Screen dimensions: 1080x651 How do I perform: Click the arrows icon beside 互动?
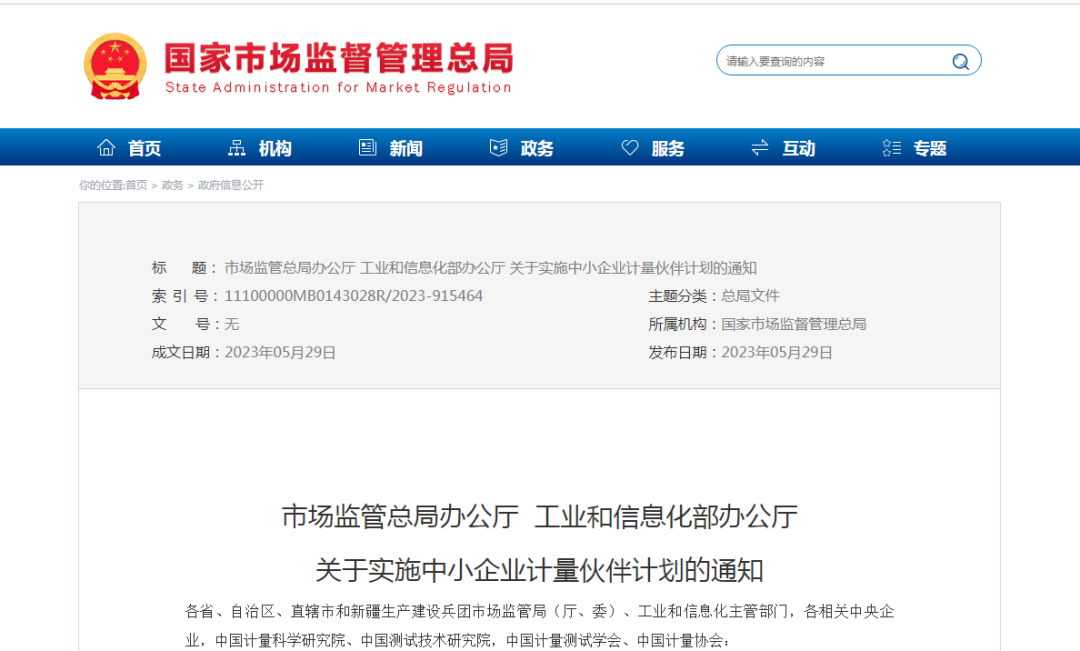coord(760,148)
